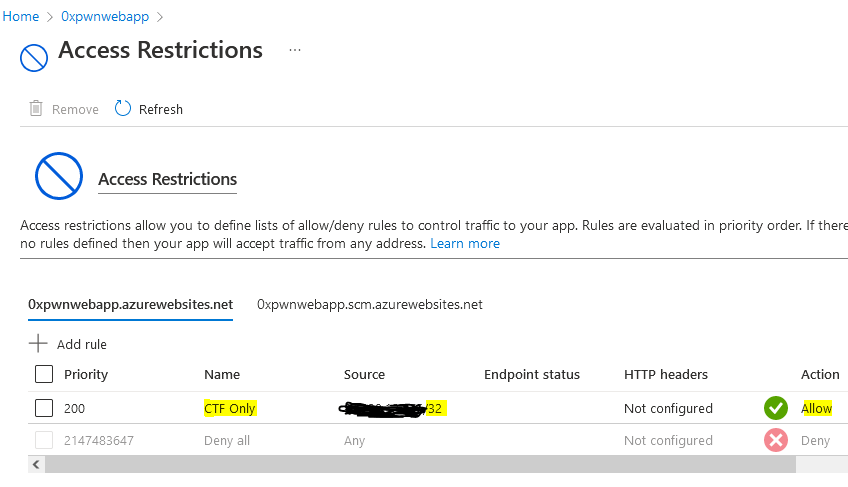The image size is (848, 487).
Task: Click the Remove trash can icon
Action: click(x=36, y=108)
